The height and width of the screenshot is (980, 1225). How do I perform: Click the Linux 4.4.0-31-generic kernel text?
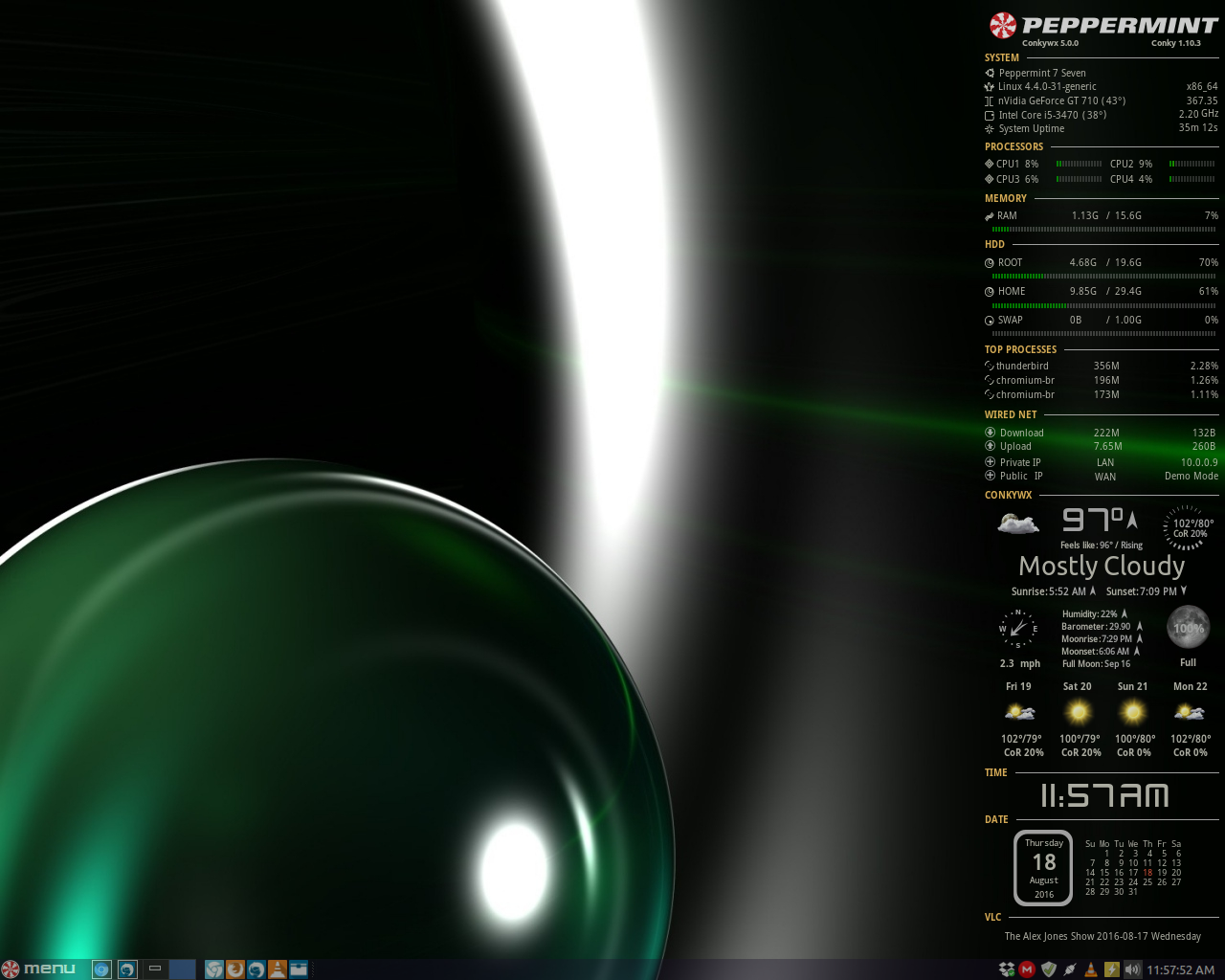(1047, 86)
